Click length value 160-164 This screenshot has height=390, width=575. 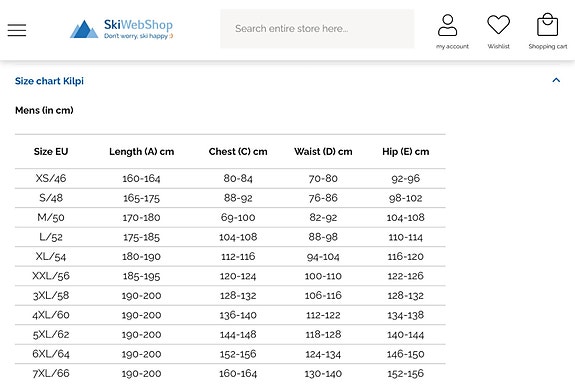[x=142, y=179]
